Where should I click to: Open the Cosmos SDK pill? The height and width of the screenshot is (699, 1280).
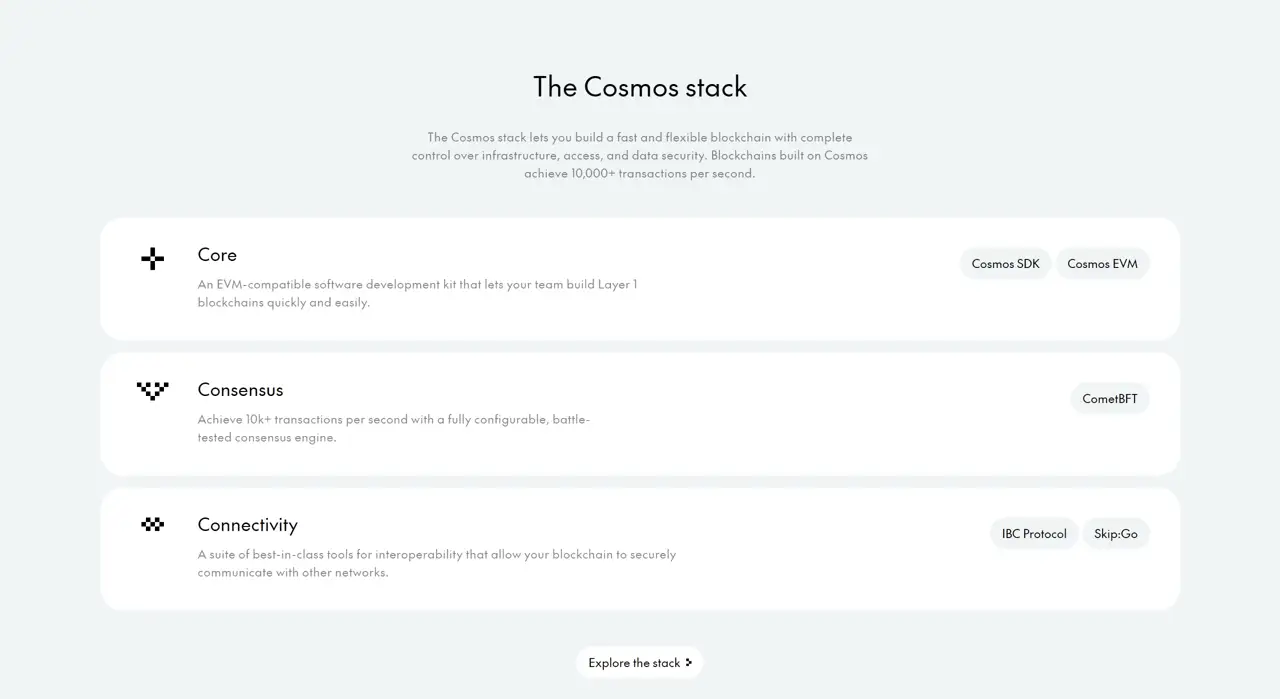(1005, 263)
